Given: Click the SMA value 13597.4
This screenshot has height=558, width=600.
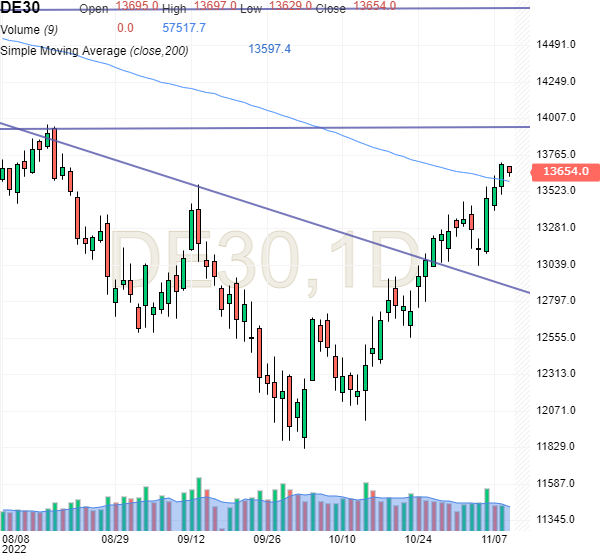Looking at the screenshot, I should (x=269, y=49).
